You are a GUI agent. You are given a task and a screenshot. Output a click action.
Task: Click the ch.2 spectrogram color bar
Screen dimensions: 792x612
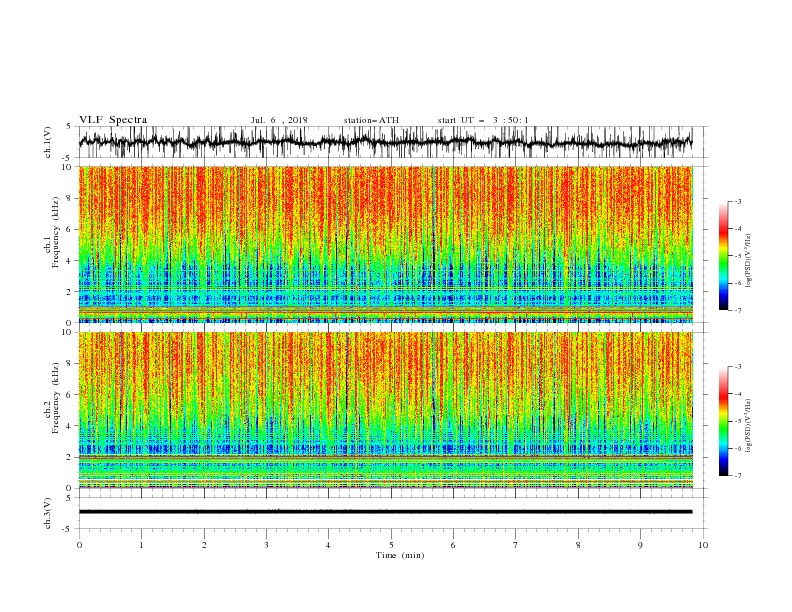[723, 421]
